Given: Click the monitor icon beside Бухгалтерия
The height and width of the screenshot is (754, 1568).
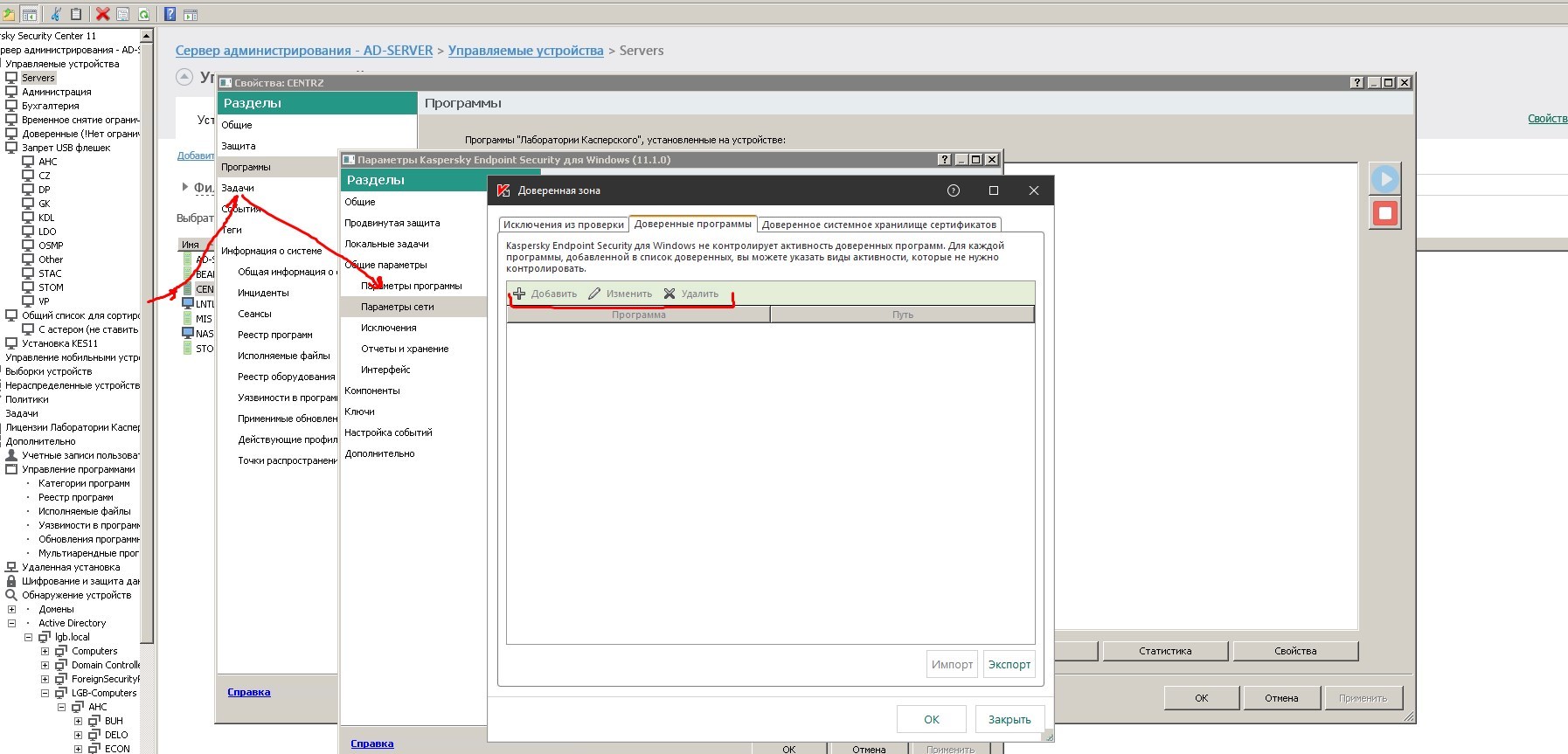Looking at the screenshot, I should click(11, 106).
